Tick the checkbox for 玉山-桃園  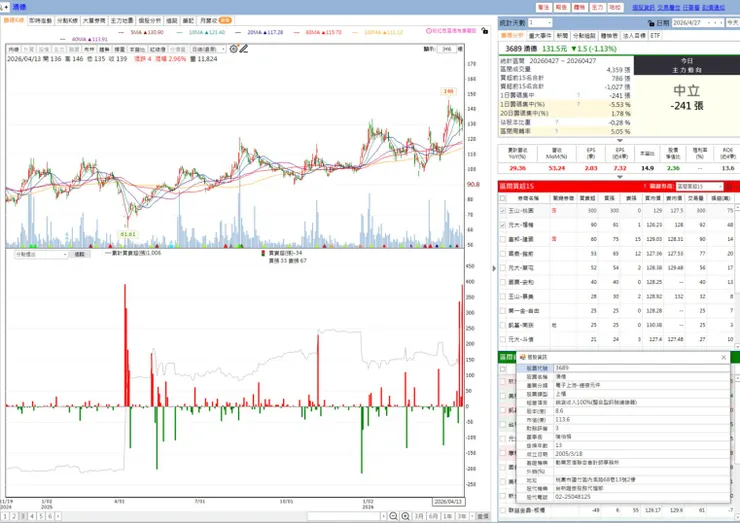pyautogui.click(x=503, y=211)
